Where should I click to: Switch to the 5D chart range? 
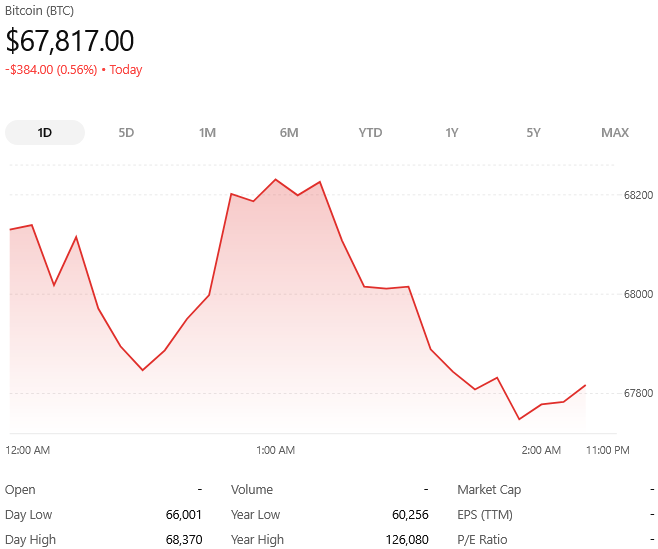point(126,133)
